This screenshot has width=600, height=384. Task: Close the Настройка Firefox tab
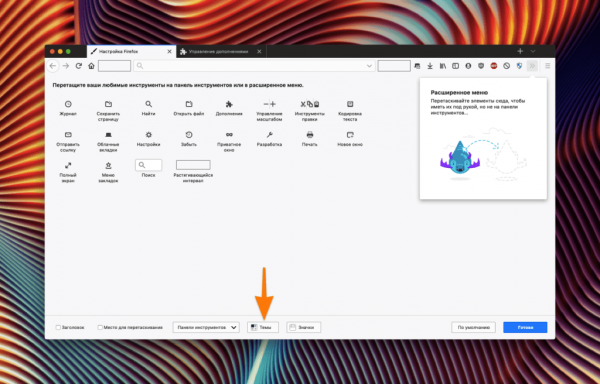click(169, 51)
